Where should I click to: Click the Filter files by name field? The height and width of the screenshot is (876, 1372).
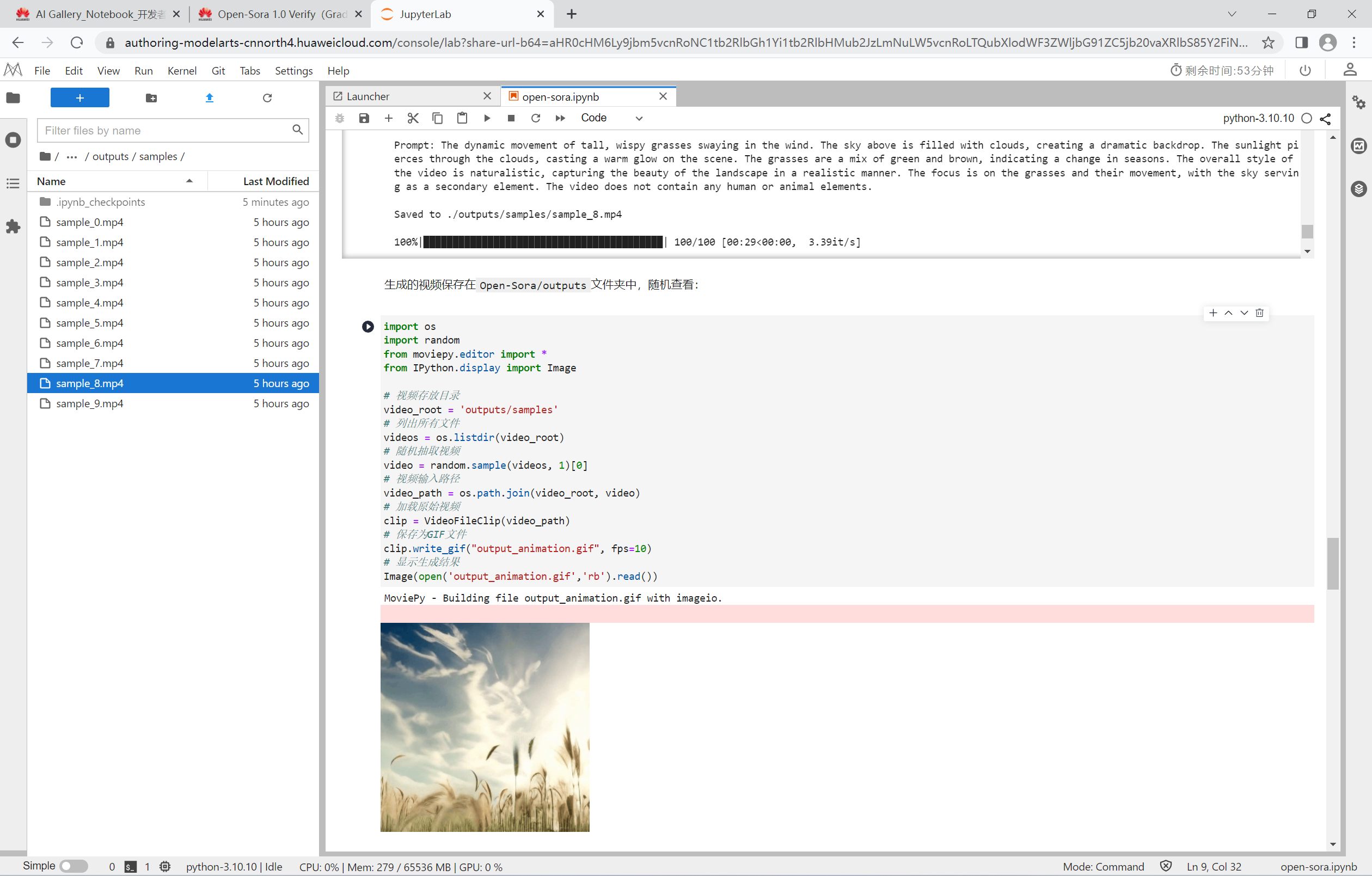point(165,131)
